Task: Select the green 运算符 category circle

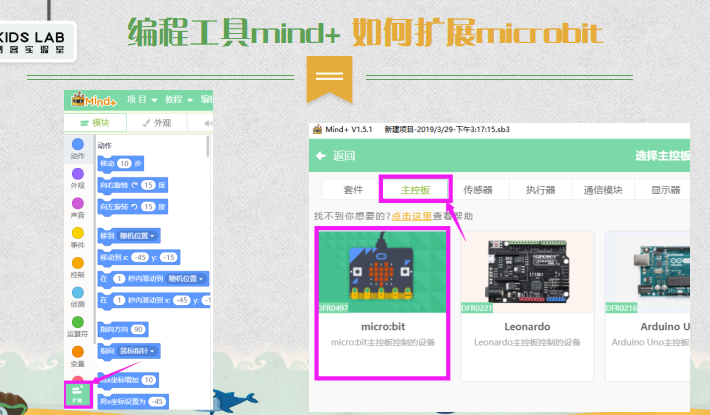Action: click(78, 322)
